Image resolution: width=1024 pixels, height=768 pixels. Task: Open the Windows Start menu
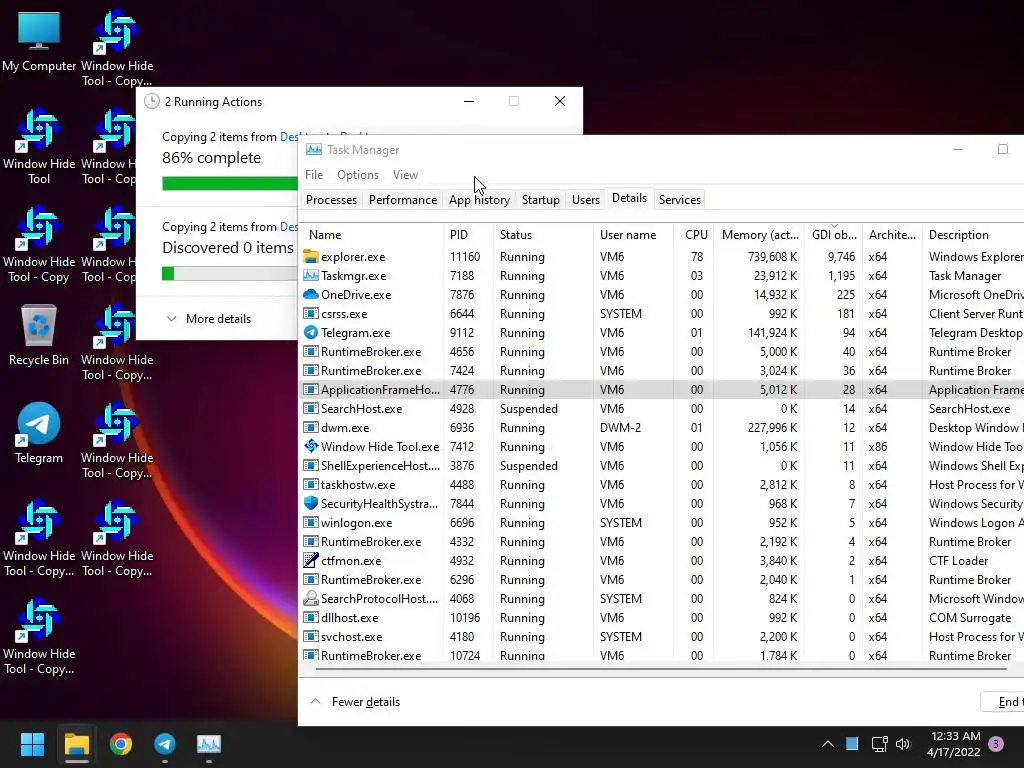click(x=32, y=744)
